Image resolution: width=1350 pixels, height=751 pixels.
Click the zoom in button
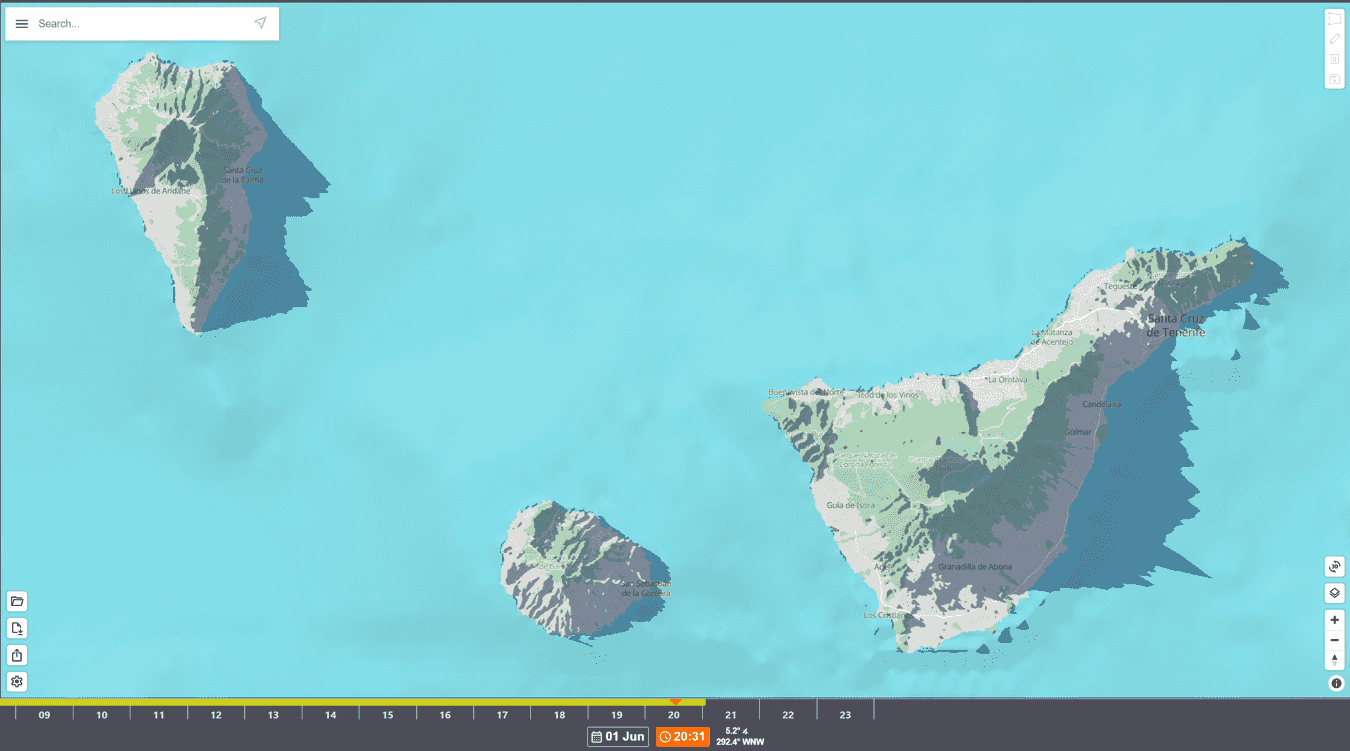pyautogui.click(x=1334, y=619)
